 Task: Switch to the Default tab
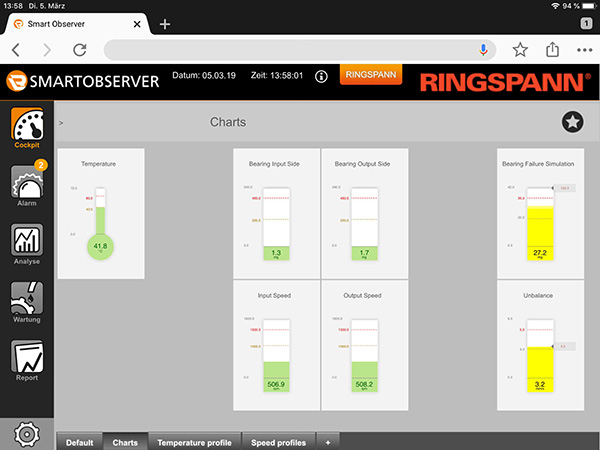tap(79, 442)
